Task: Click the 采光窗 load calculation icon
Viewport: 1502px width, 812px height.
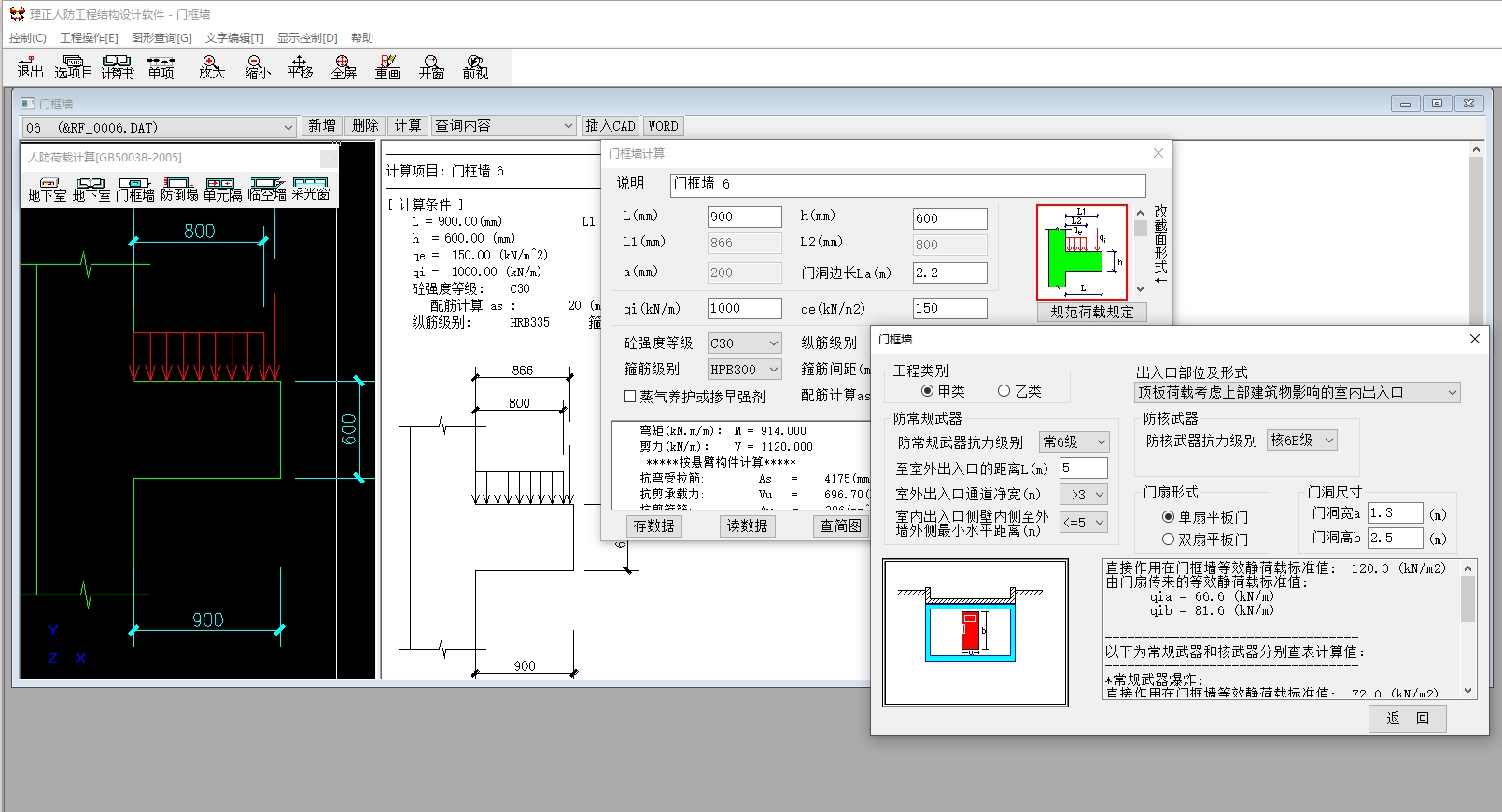Action: point(310,189)
